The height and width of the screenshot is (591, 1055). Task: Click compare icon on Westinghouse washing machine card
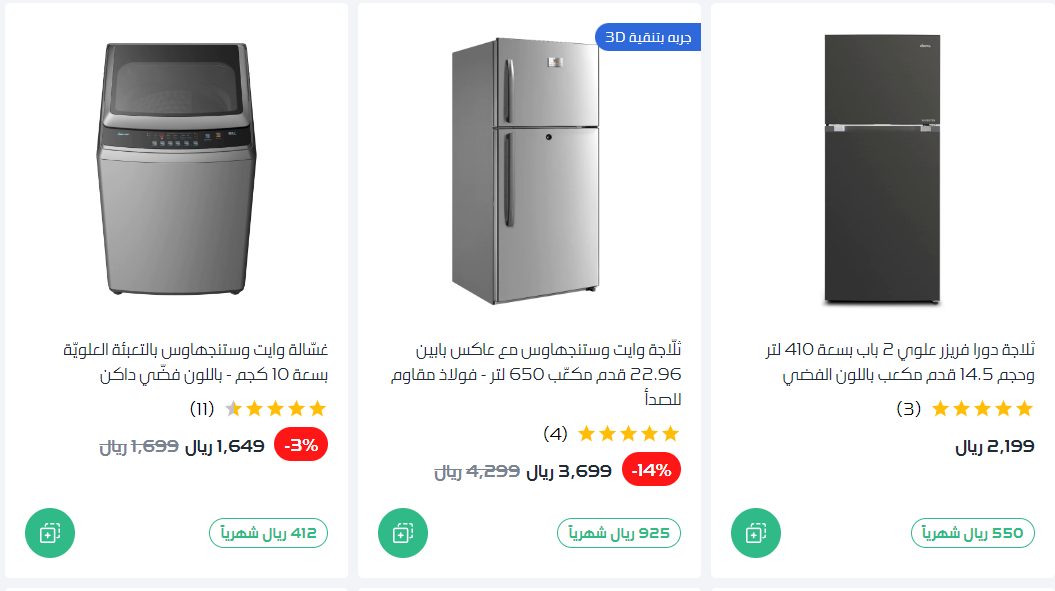(x=49, y=533)
